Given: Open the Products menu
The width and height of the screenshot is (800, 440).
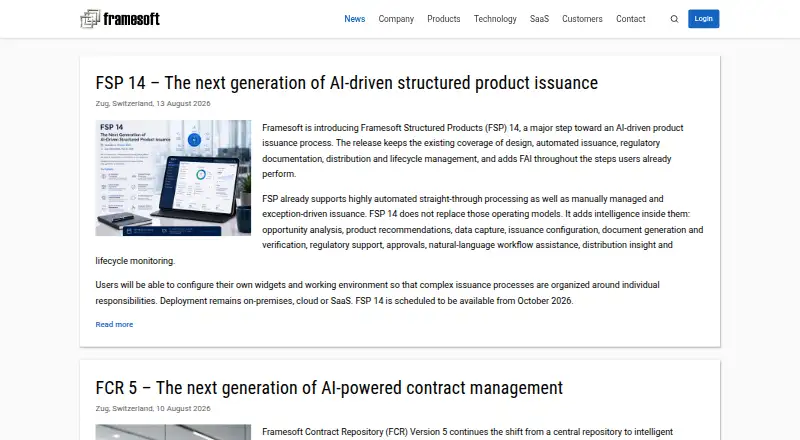Looking at the screenshot, I should 443,19.
